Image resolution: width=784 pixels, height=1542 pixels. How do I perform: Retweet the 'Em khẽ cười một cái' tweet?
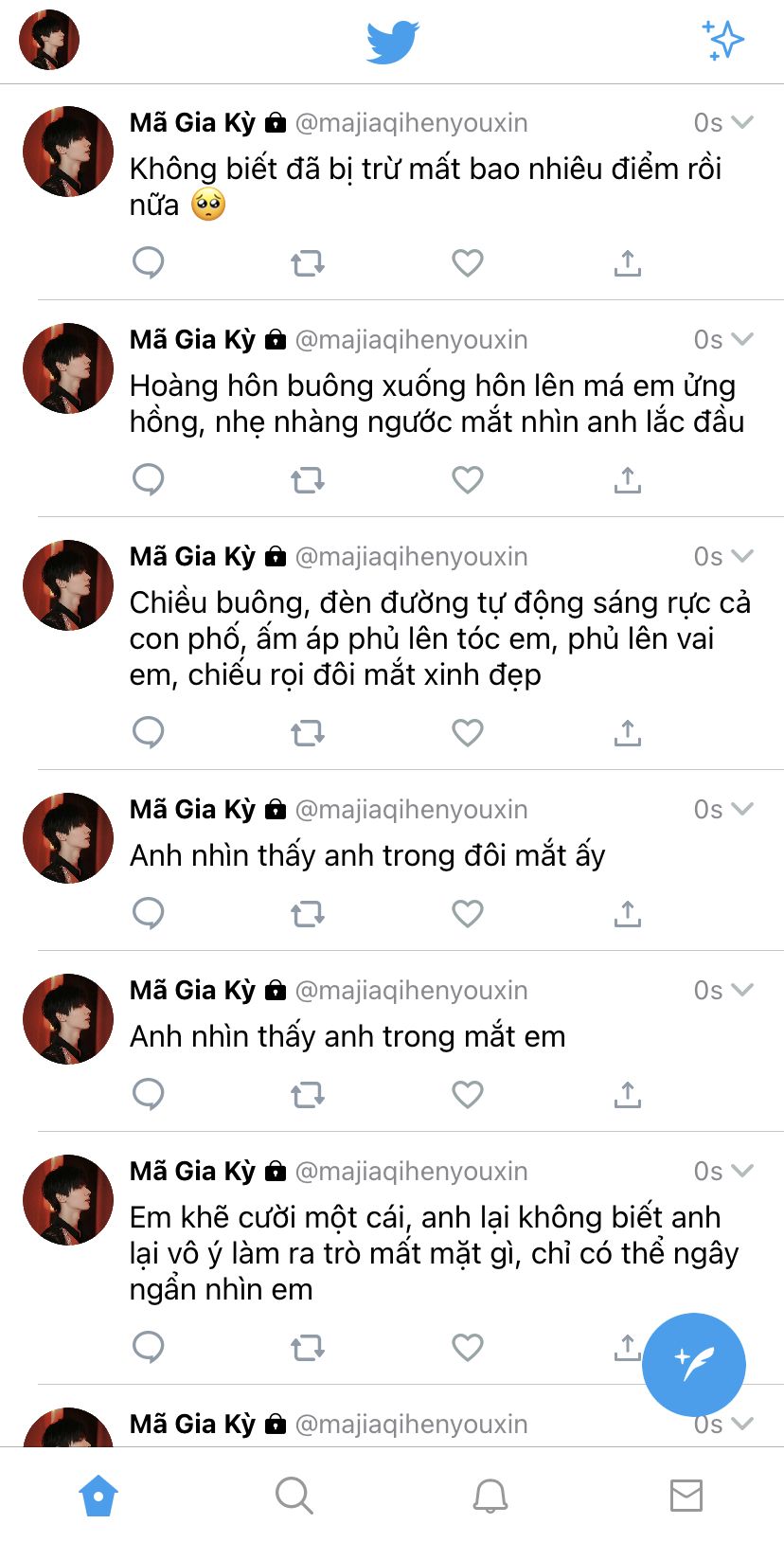pyautogui.click(x=308, y=1347)
